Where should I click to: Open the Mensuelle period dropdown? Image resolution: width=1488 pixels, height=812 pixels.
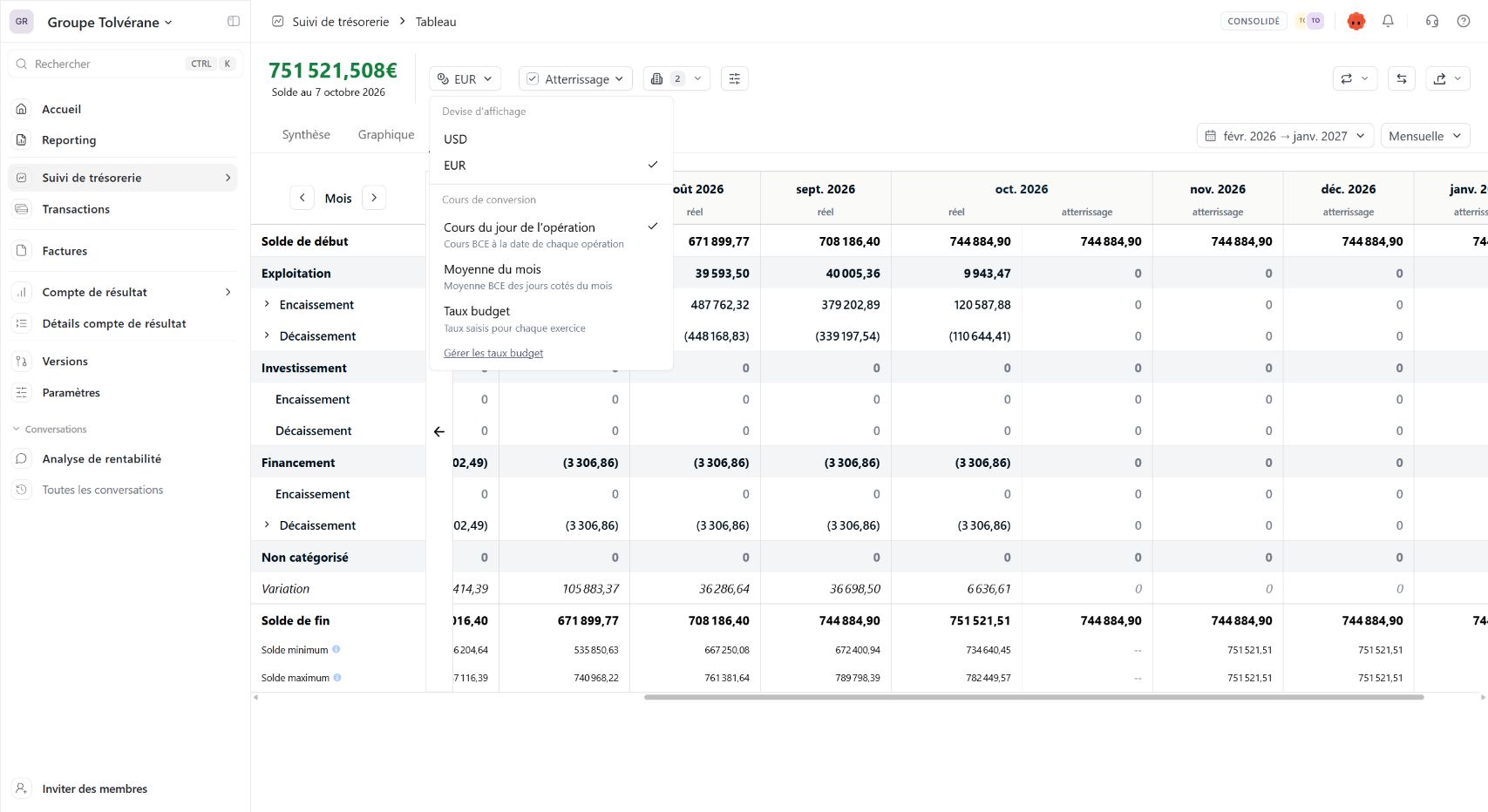[1425, 136]
